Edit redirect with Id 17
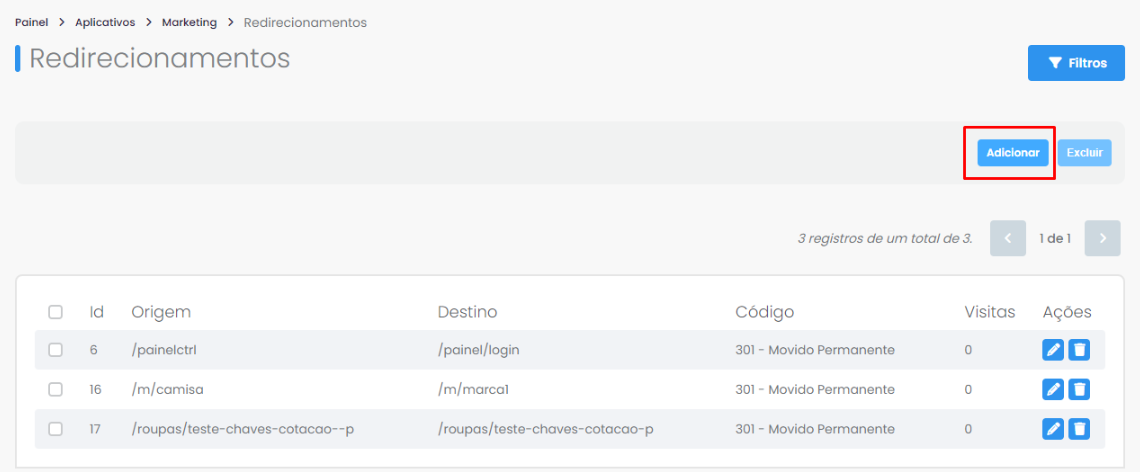Screen dimensions: 1140x472 [1053, 429]
